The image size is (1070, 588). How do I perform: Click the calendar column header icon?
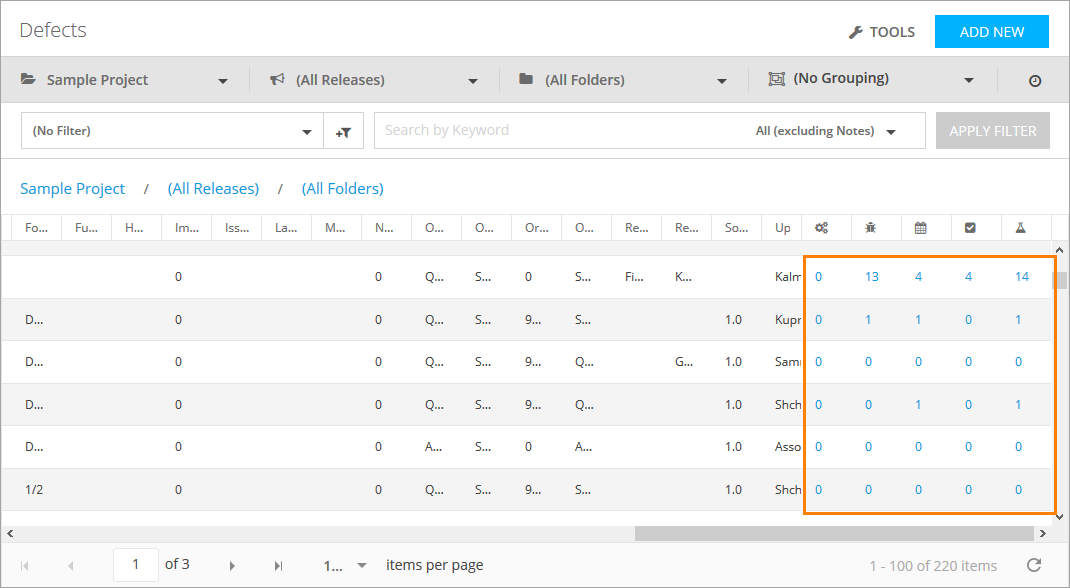pos(920,228)
